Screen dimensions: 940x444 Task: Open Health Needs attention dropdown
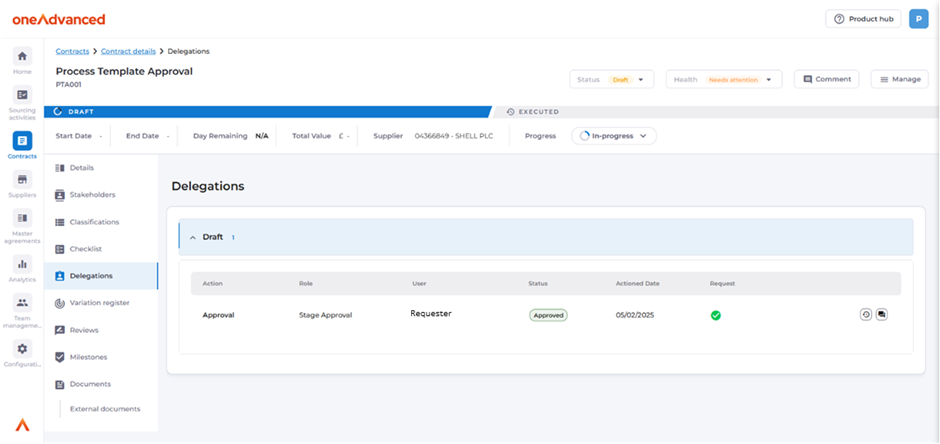tap(723, 79)
